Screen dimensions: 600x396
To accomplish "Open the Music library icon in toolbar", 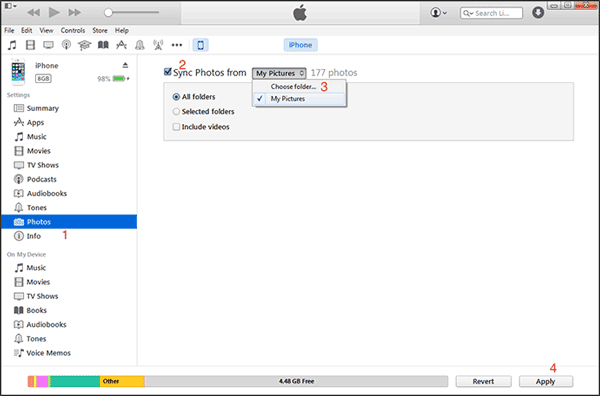I will click(12, 45).
